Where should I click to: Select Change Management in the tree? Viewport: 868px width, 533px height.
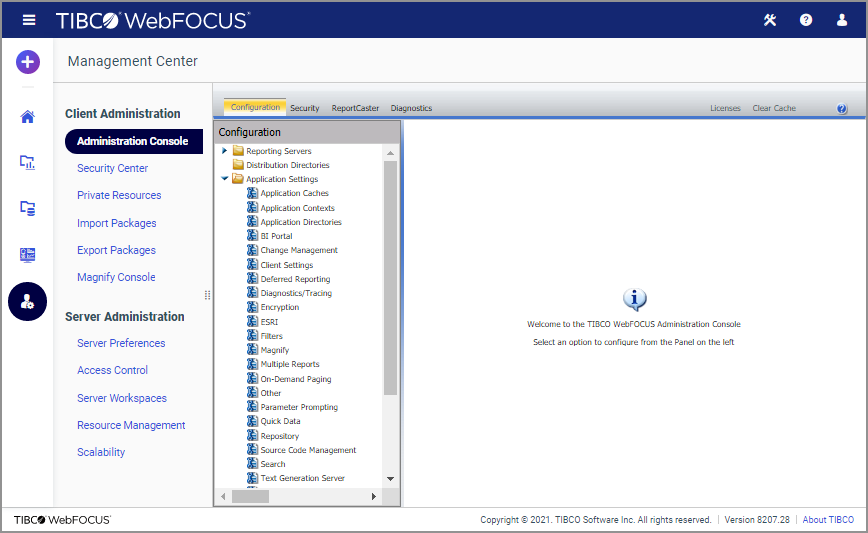click(299, 250)
